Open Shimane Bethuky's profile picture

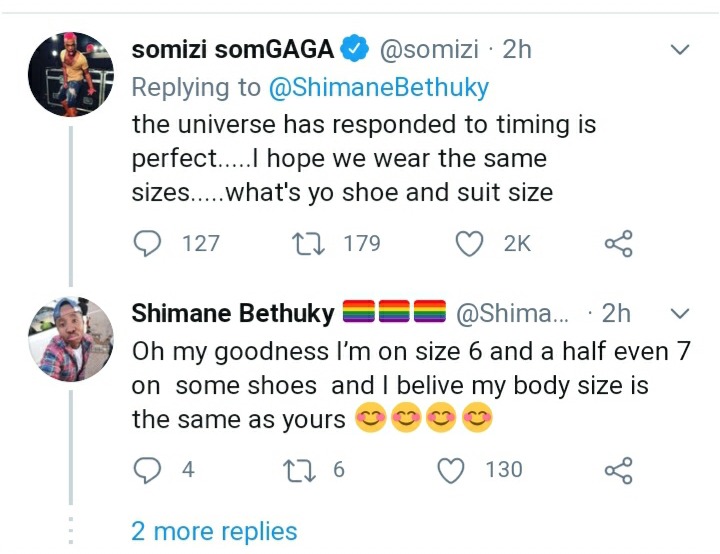(x=69, y=340)
